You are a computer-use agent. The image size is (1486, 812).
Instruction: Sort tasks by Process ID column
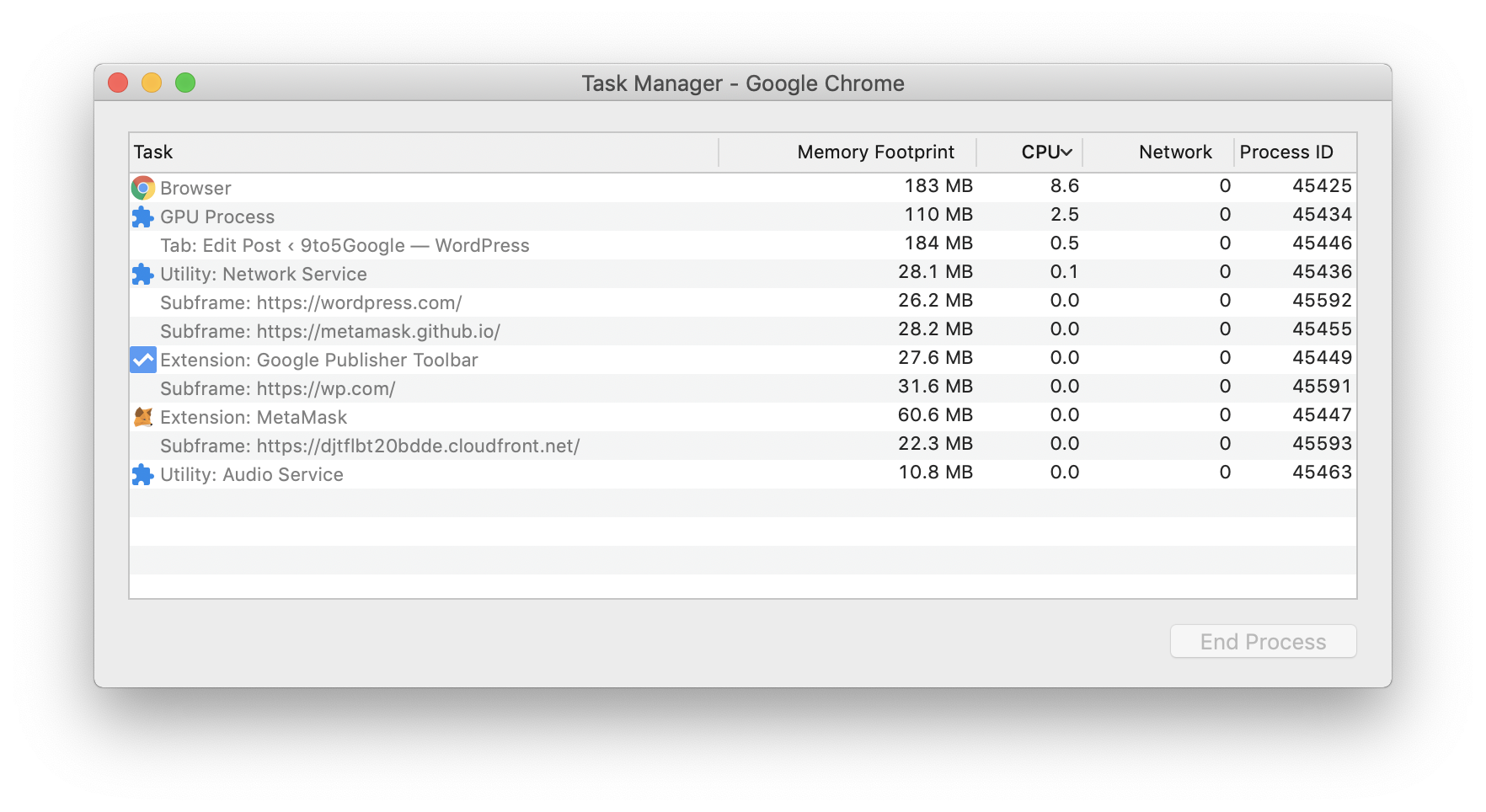[x=1286, y=152]
